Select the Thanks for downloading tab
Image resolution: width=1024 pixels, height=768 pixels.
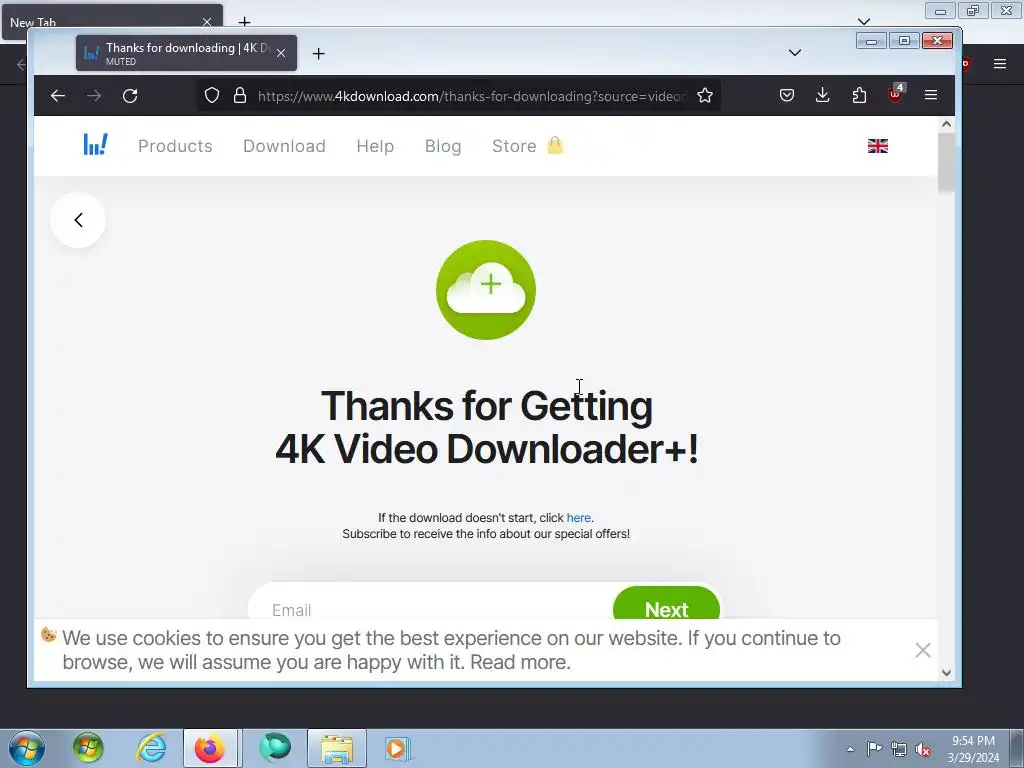(186, 53)
